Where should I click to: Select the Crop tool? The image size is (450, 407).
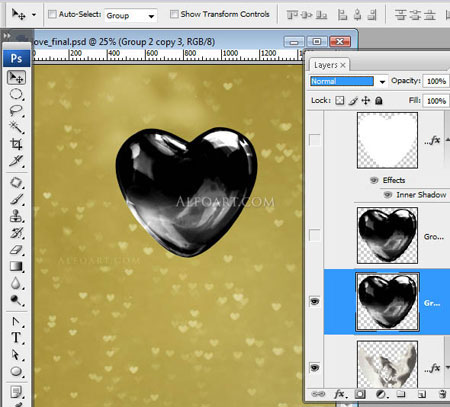click(x=16, y=144)
